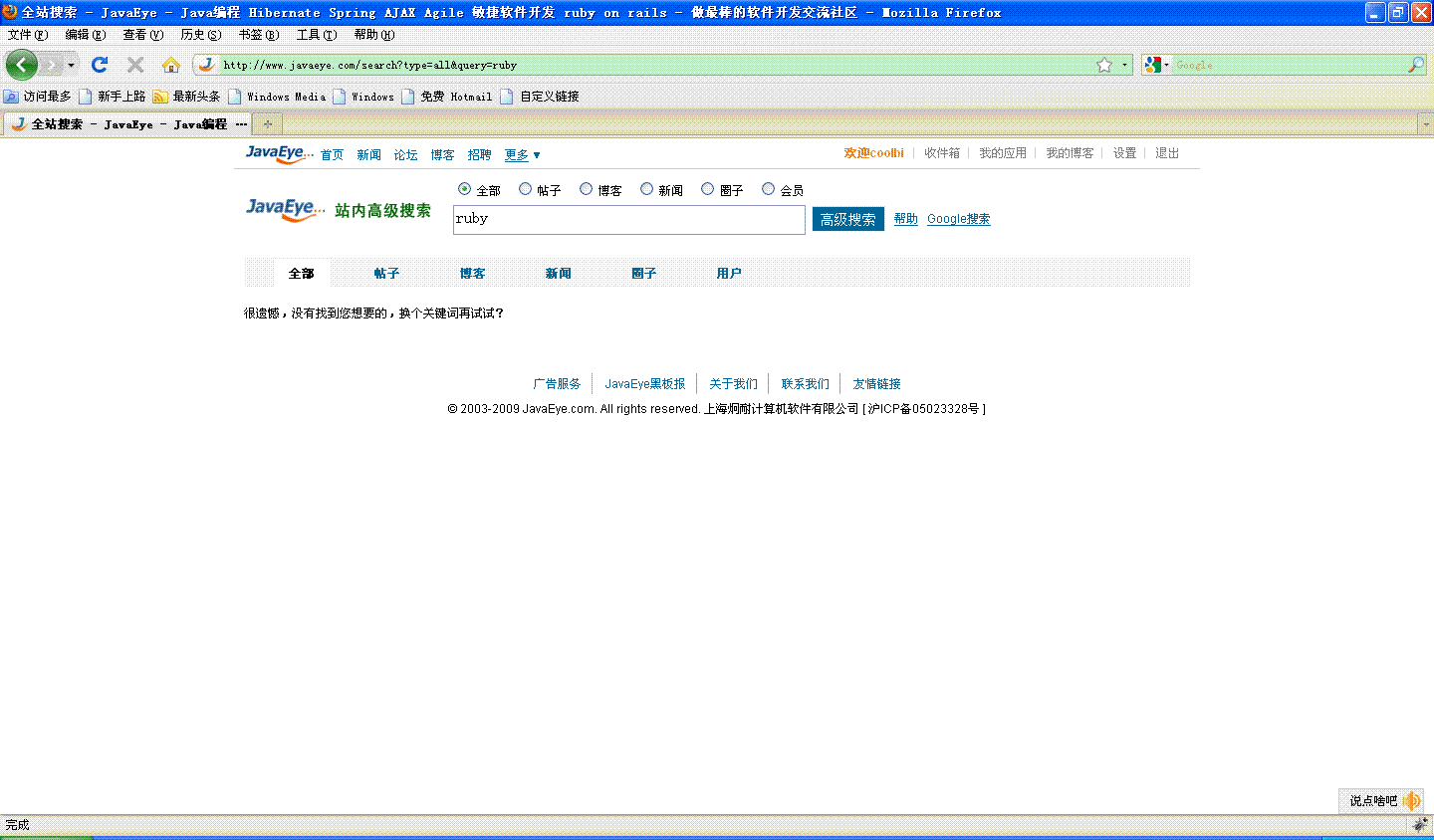Screen dimensions: 1434x840
Task: Switch to the 帖子 results tab
Action: point(387,274)
